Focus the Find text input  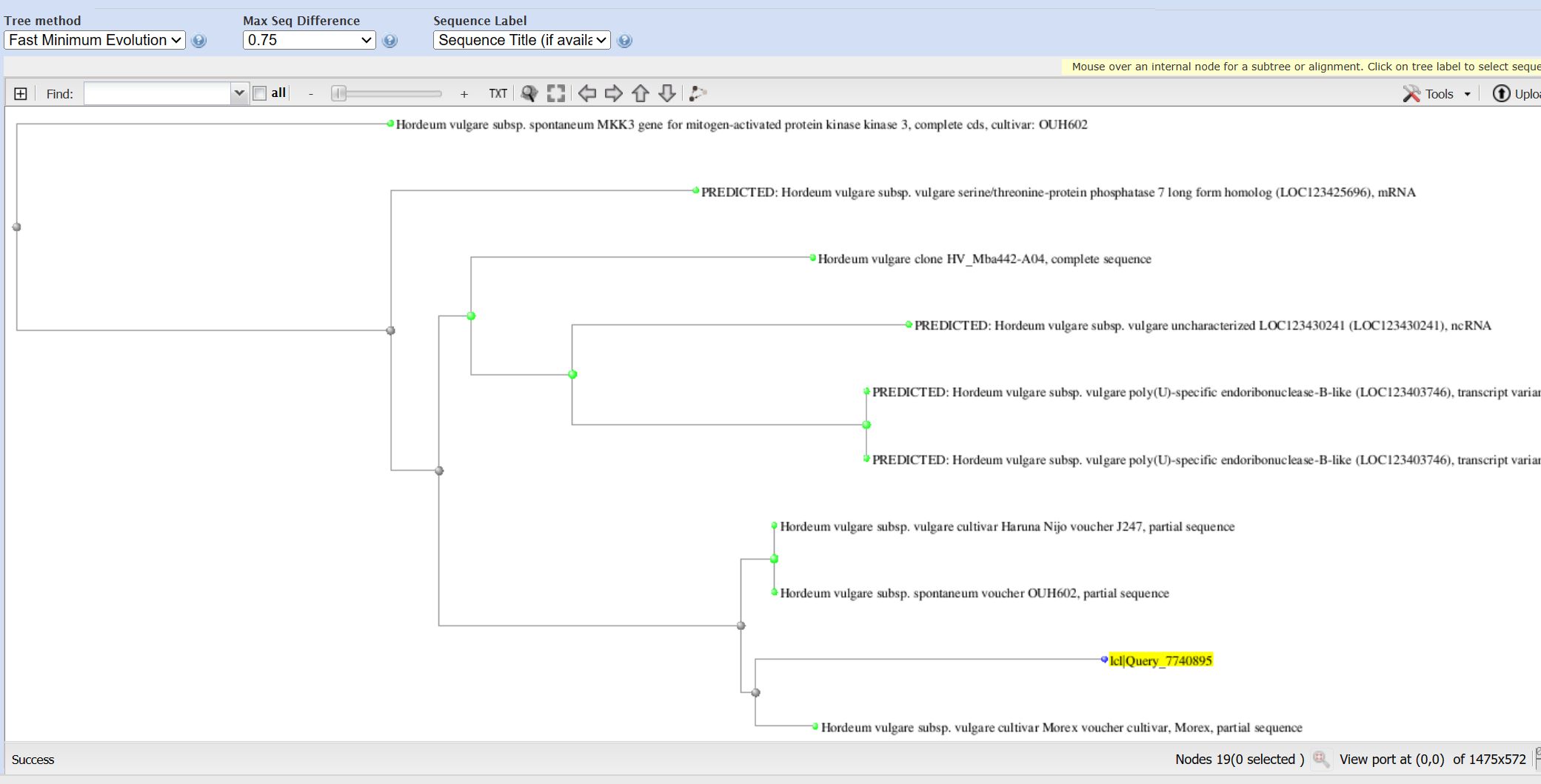coord(158,93)
